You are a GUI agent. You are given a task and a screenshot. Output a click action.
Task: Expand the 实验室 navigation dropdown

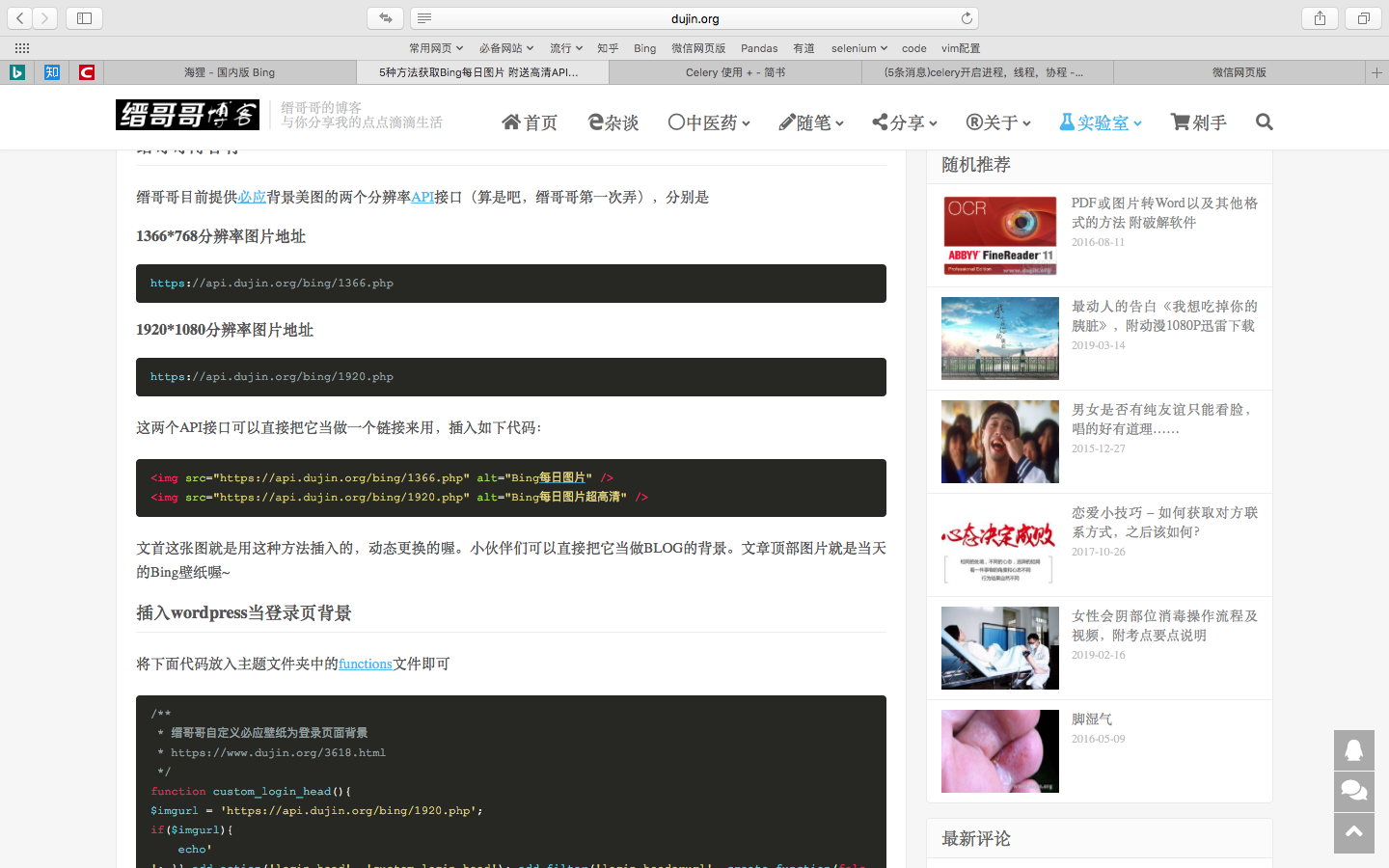click(1101, 122)
